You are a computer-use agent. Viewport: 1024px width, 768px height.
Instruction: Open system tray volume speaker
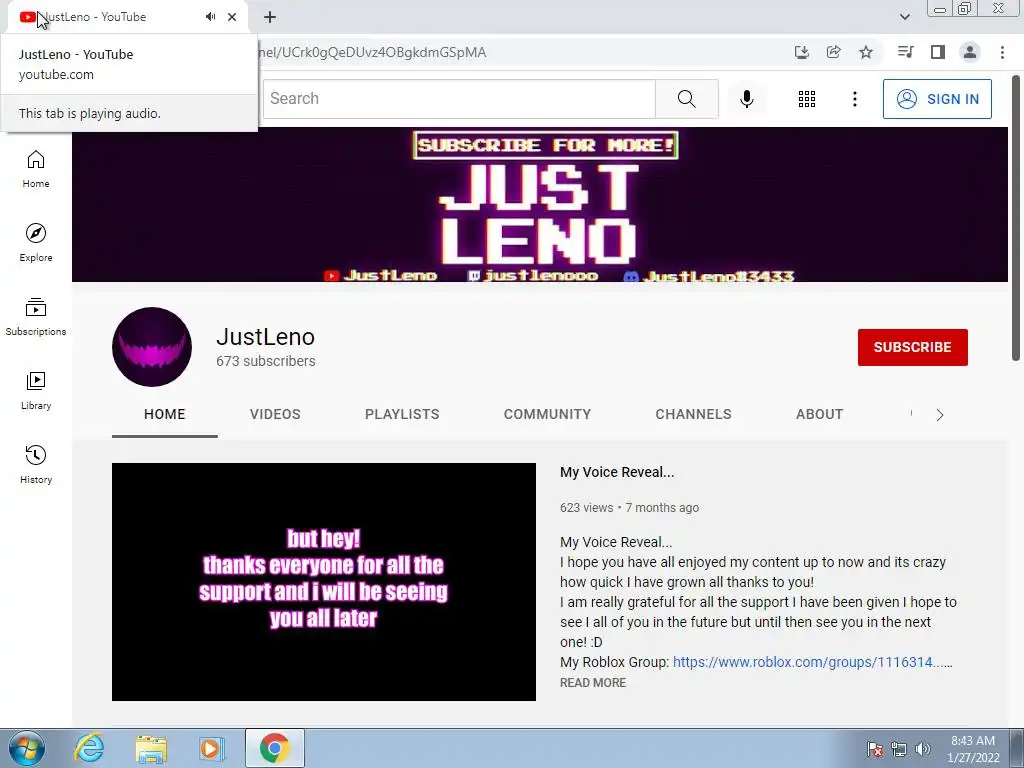923,749
